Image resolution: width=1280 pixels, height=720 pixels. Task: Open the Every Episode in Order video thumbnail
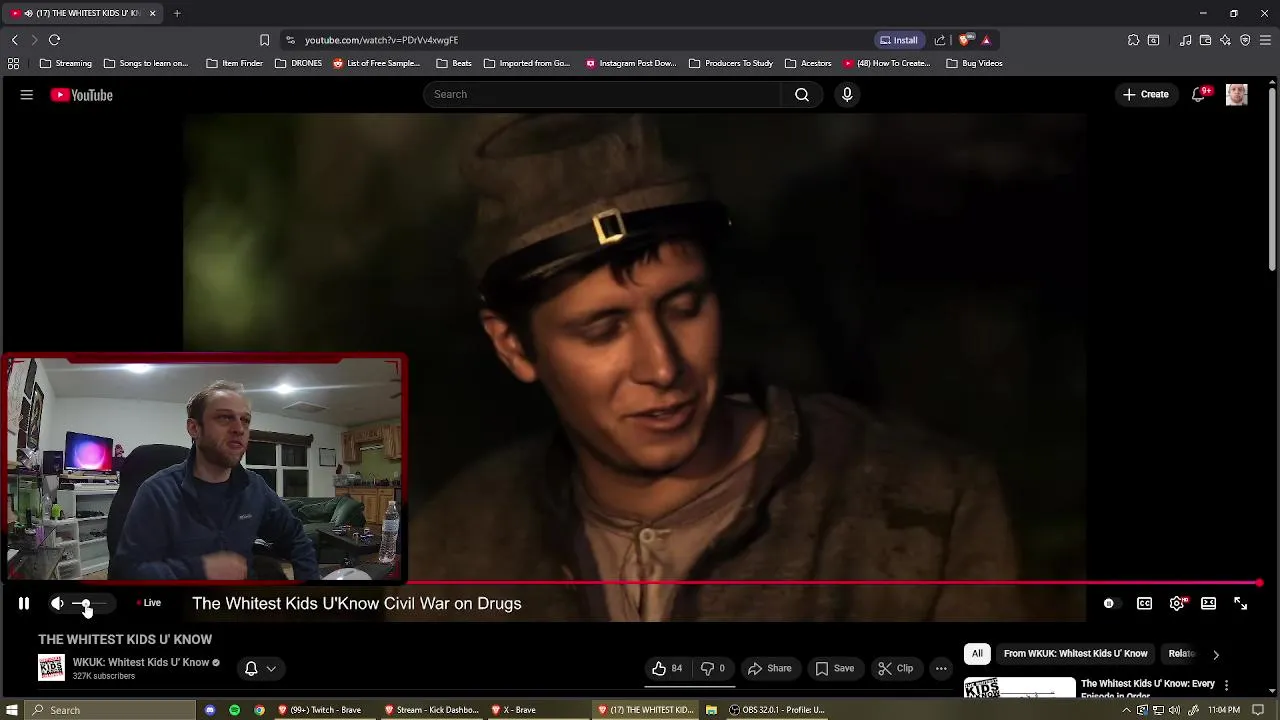[1019, 687]
